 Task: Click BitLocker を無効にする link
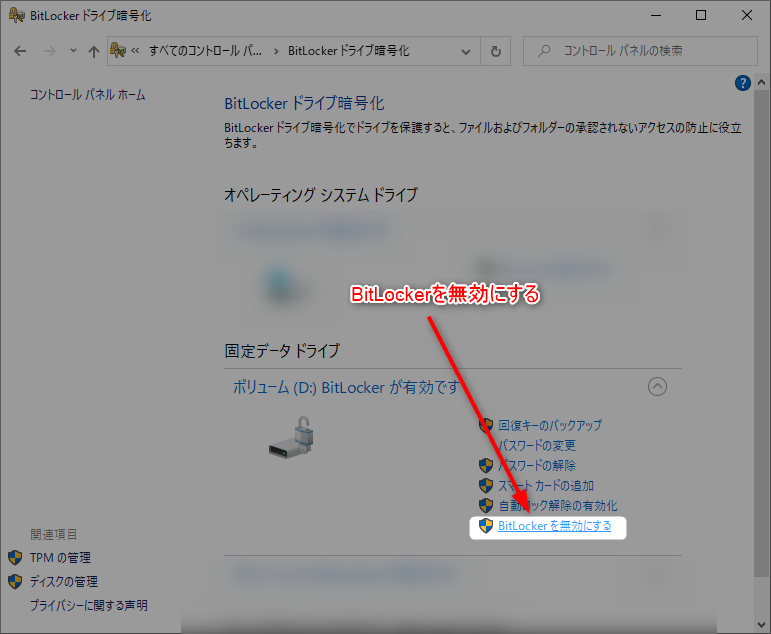tap(555, 526)
